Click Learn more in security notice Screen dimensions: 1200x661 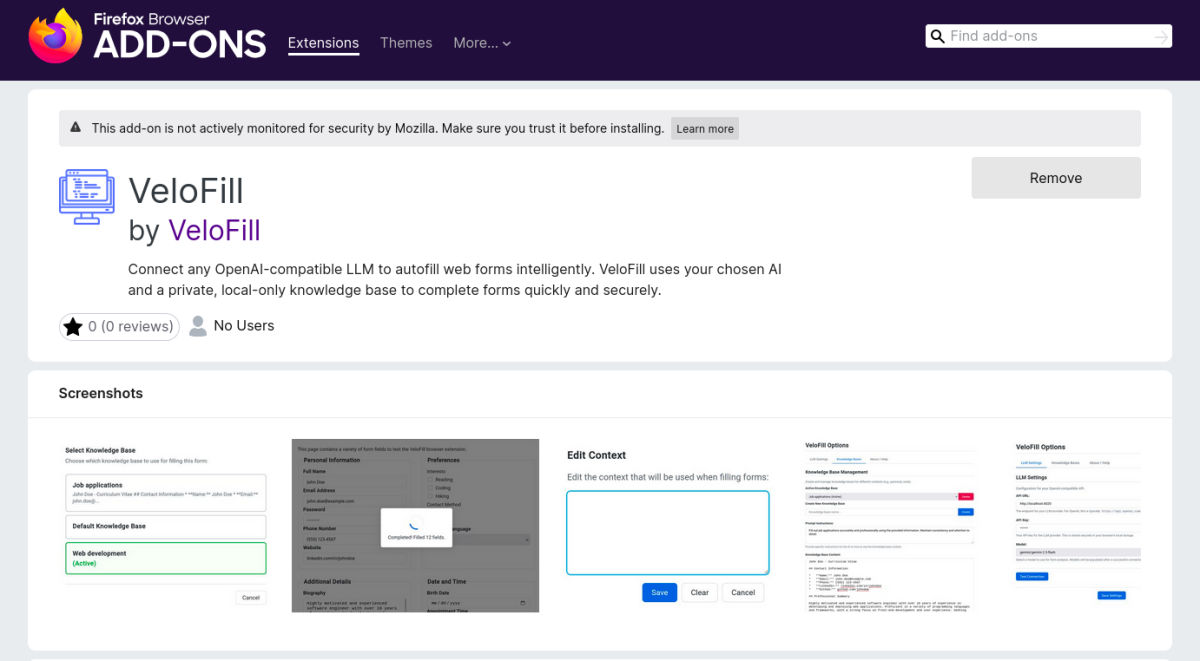pos(705,128)
